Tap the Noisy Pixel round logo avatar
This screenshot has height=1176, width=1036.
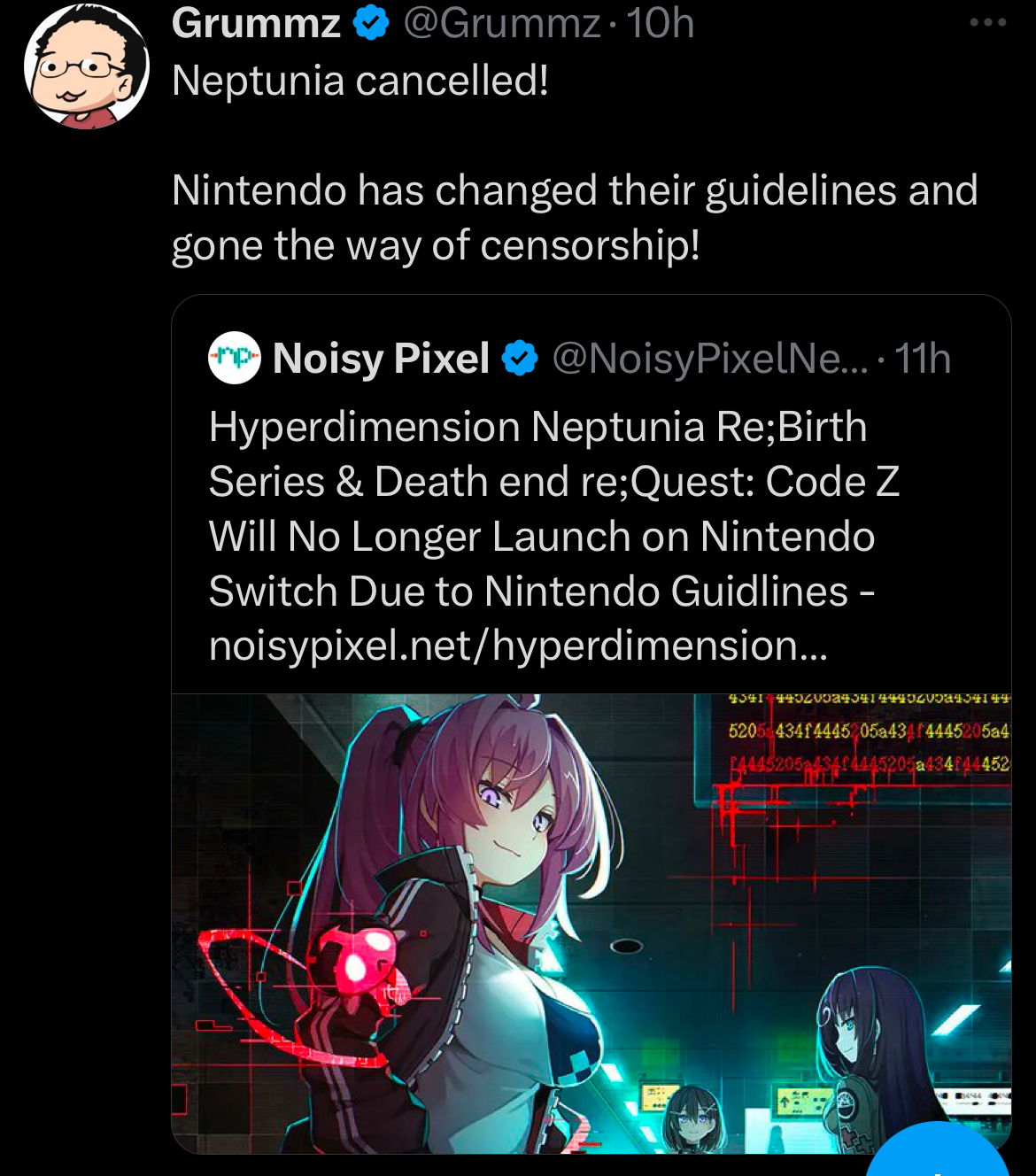click(x=234, y=359)
